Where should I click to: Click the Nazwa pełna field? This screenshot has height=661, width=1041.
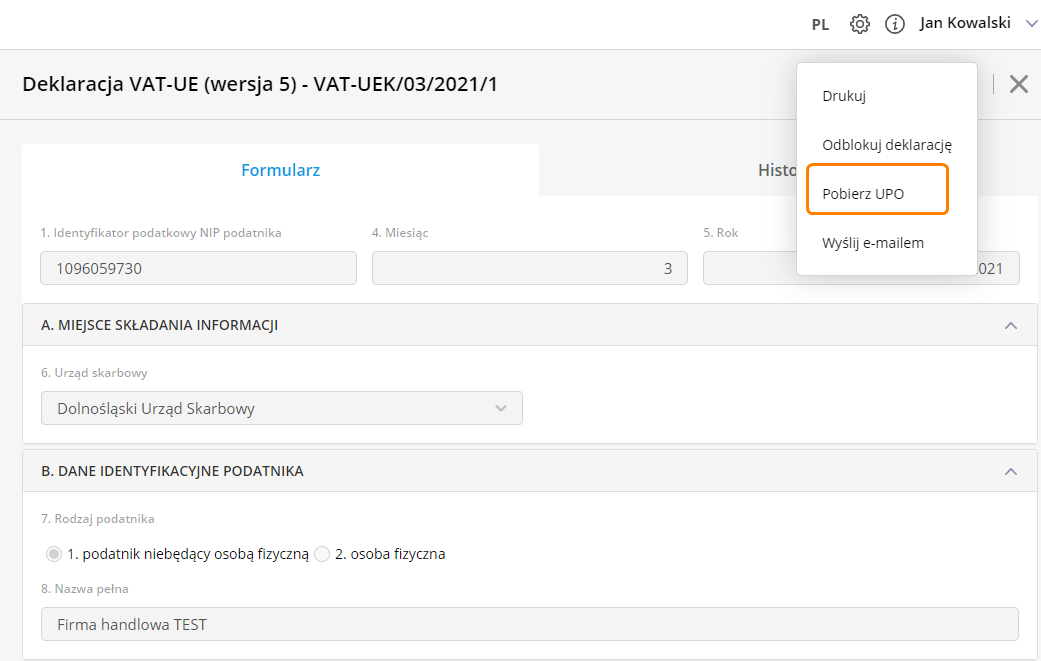(x=529, y=624)
